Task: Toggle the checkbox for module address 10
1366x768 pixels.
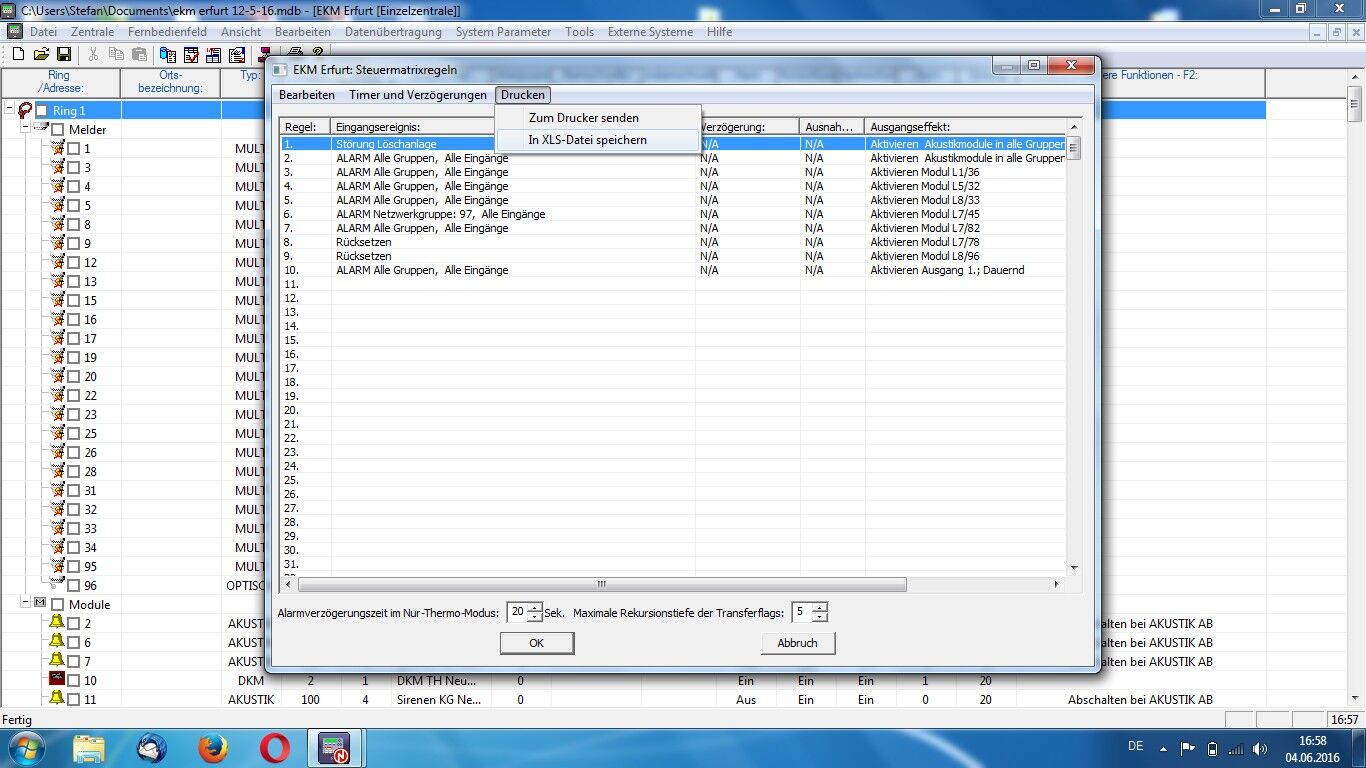Action: pyautogui.click(x=74, y=681)
